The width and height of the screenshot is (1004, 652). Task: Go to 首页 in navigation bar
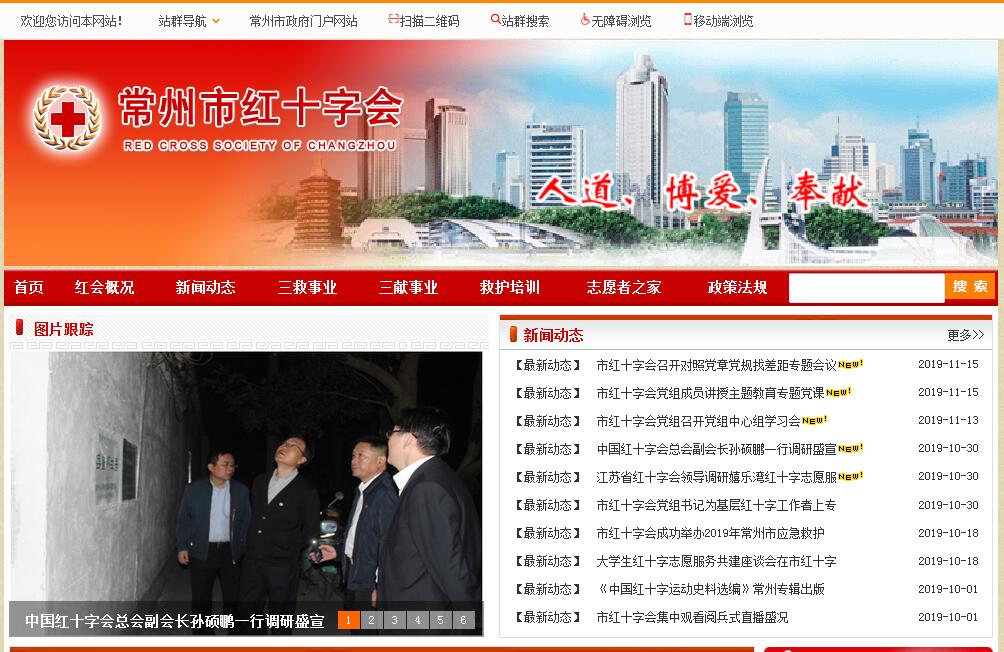pos(29,288)
